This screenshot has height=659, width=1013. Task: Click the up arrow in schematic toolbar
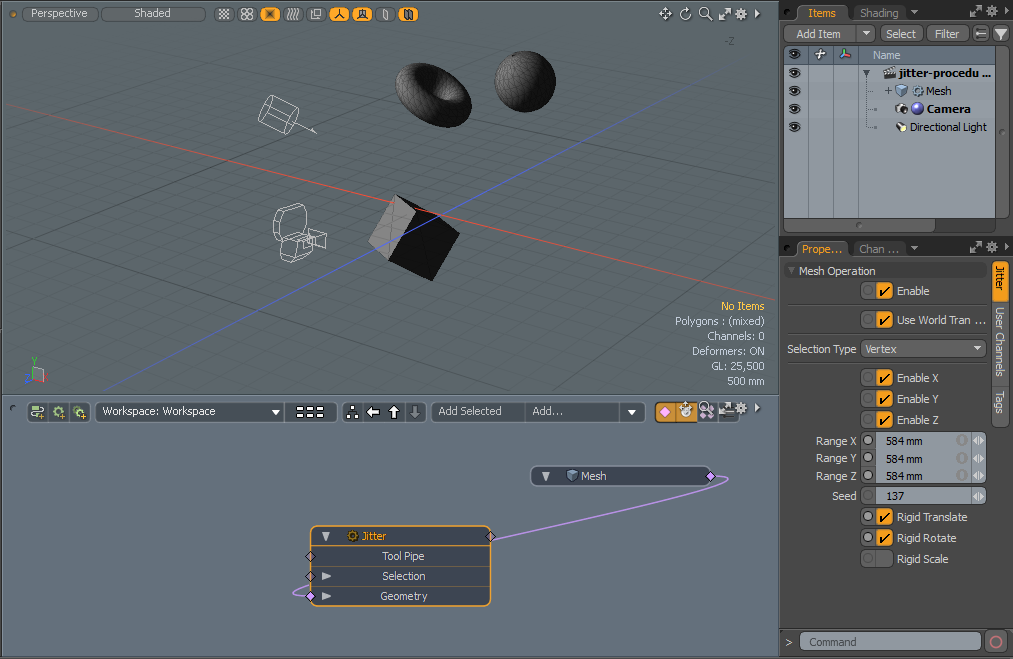(x=394, y=412)
